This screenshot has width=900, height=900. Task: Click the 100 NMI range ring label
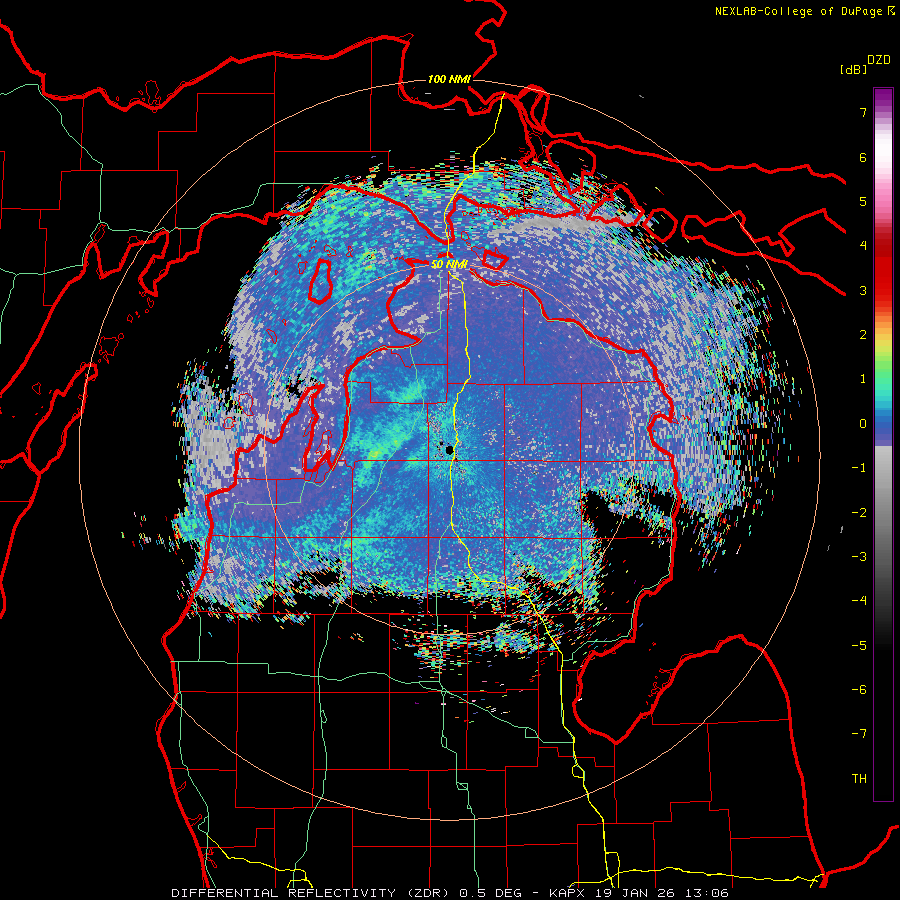coord(449,79)
